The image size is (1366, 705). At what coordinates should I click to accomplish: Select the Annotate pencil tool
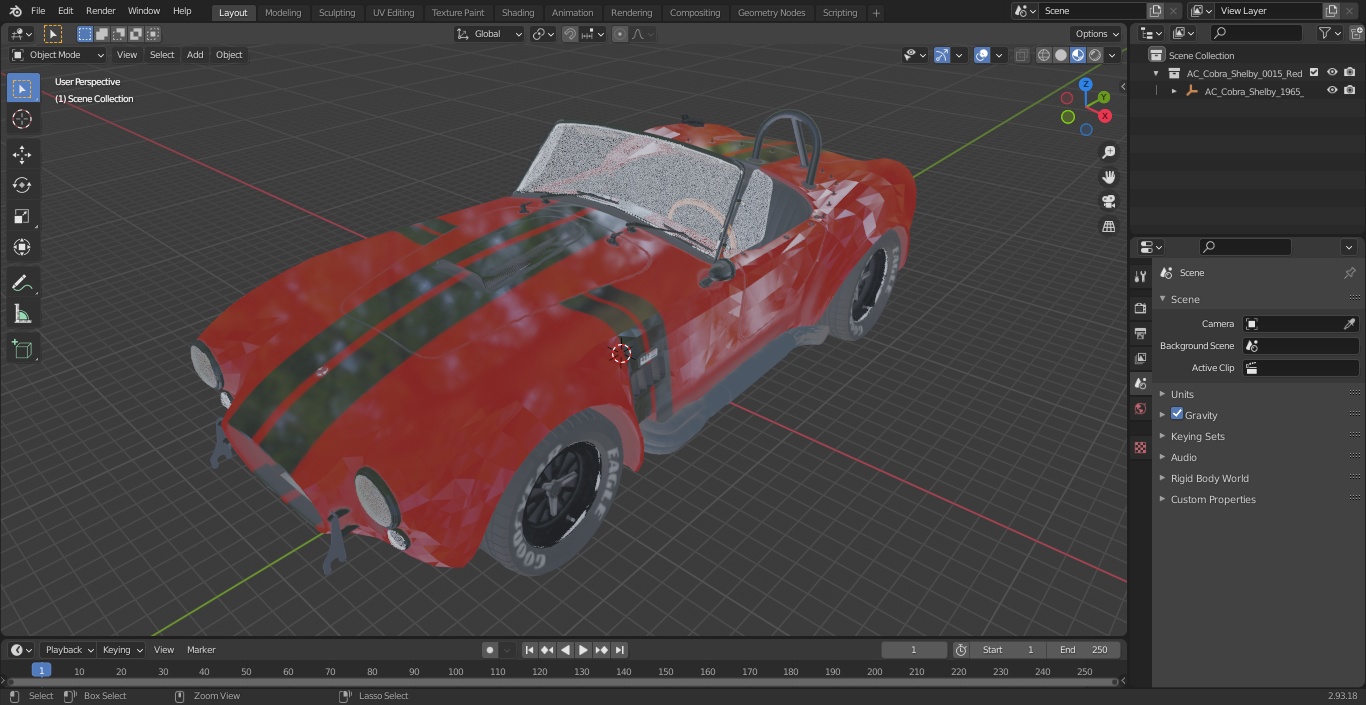coord(22,284)
